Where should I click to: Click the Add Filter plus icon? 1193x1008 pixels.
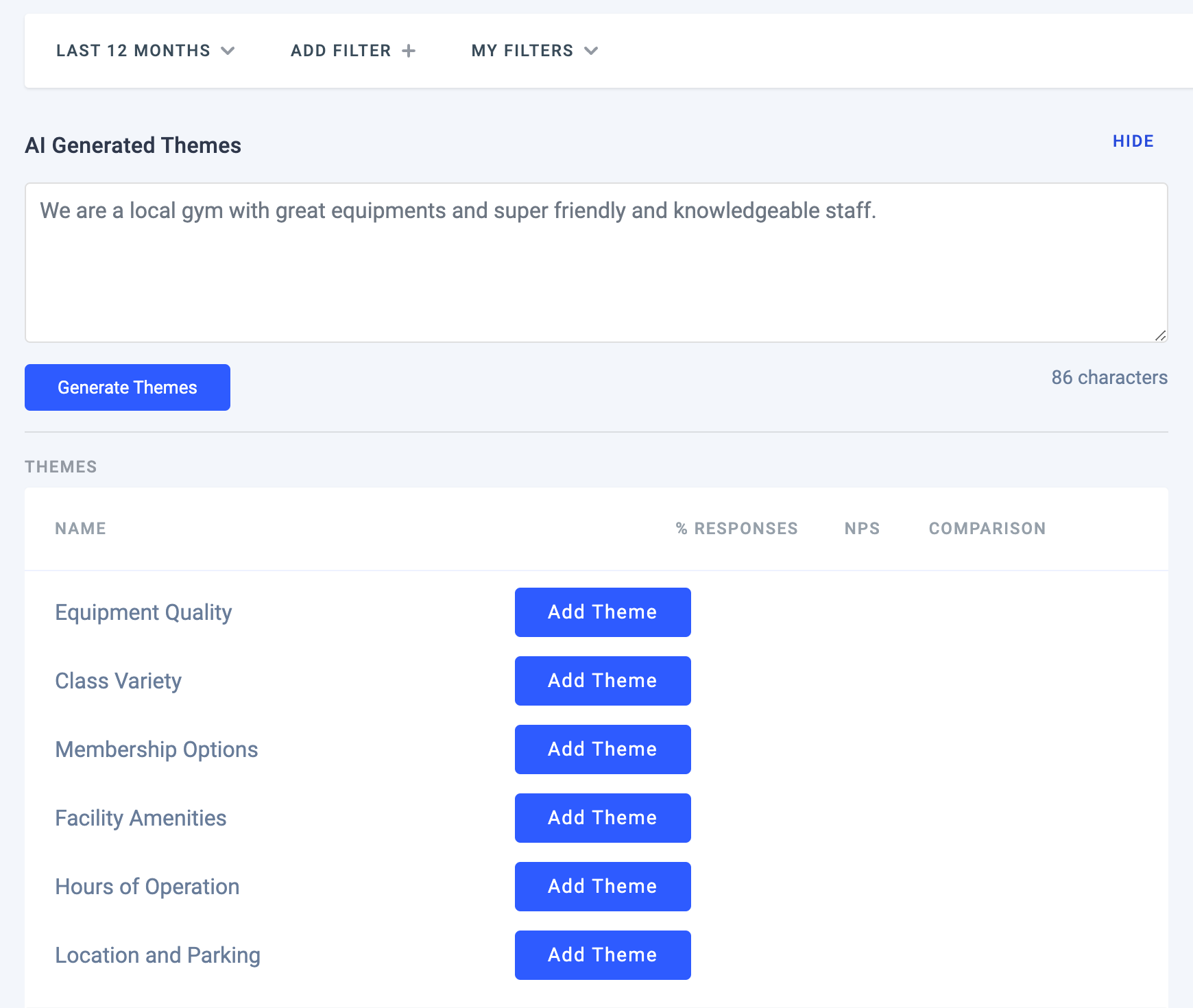(x=409, y=51)
